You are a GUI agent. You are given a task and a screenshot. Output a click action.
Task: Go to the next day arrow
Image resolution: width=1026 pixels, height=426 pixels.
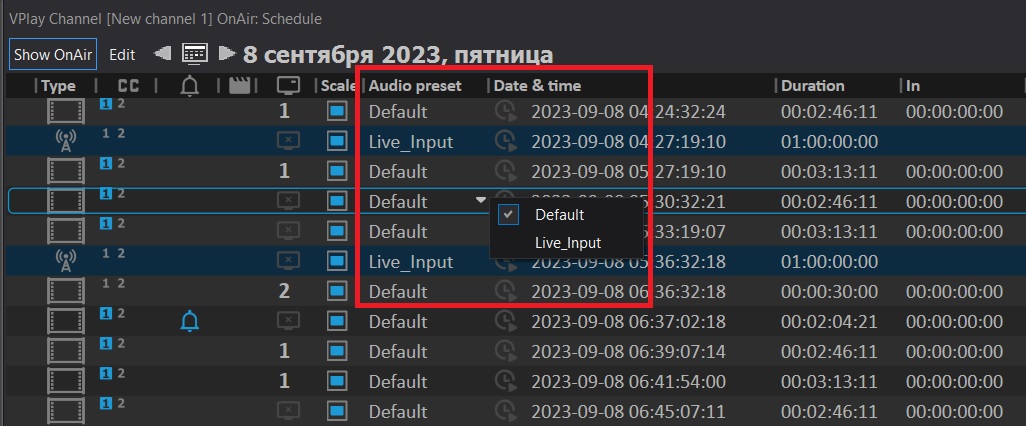[226, 53]
